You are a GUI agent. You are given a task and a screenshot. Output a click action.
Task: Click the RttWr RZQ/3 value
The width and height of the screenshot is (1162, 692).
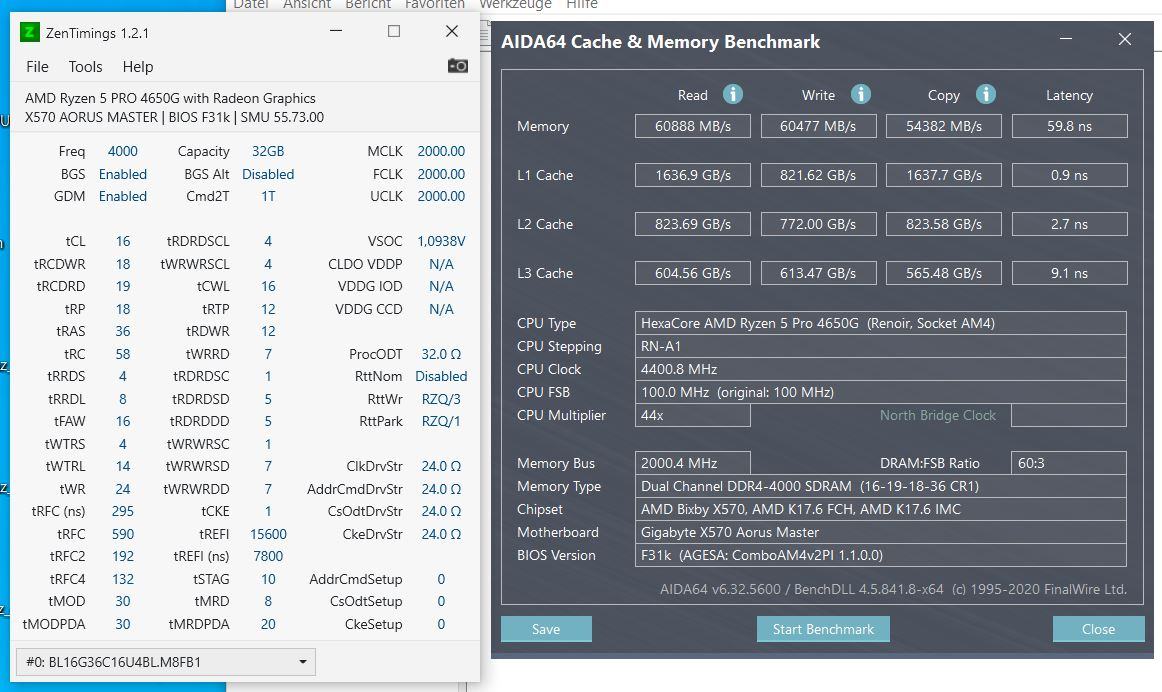coord(441,399)
